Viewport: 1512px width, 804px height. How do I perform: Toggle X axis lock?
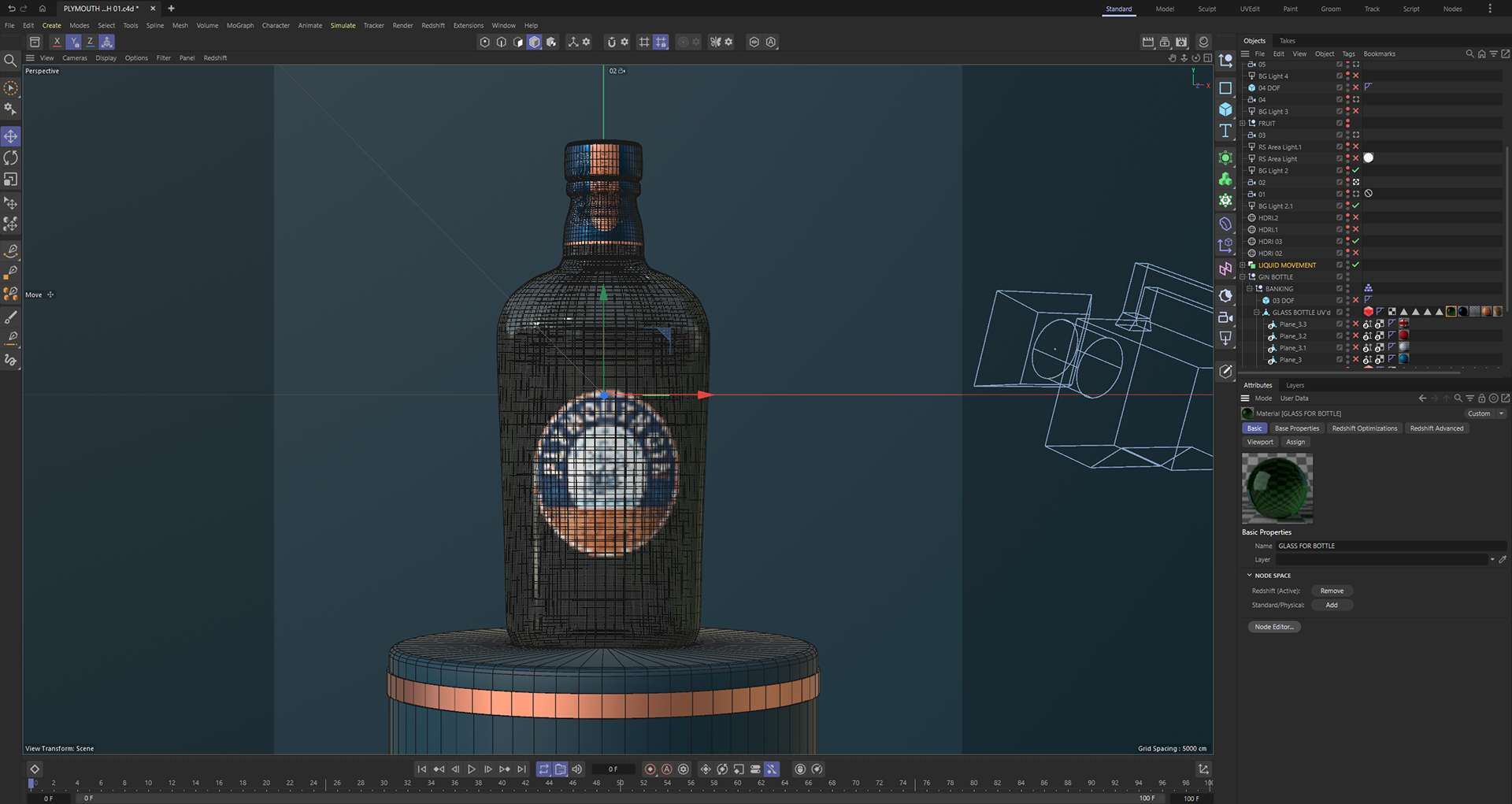click(x=57, y=42)
